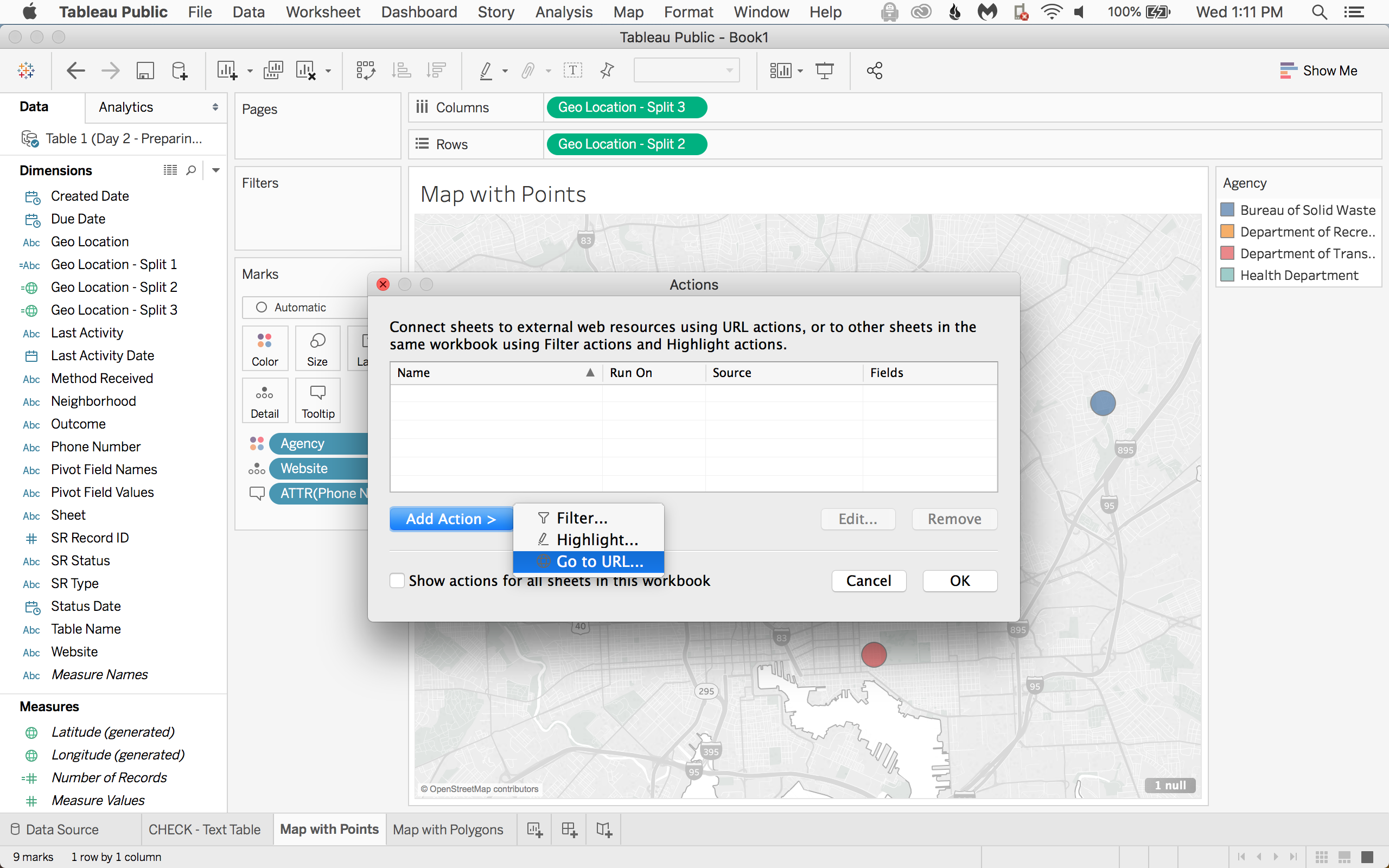Screen dimensions: 1389x868
Task: Clear sheet toolbar icon
Action: [x=306, y=71]
